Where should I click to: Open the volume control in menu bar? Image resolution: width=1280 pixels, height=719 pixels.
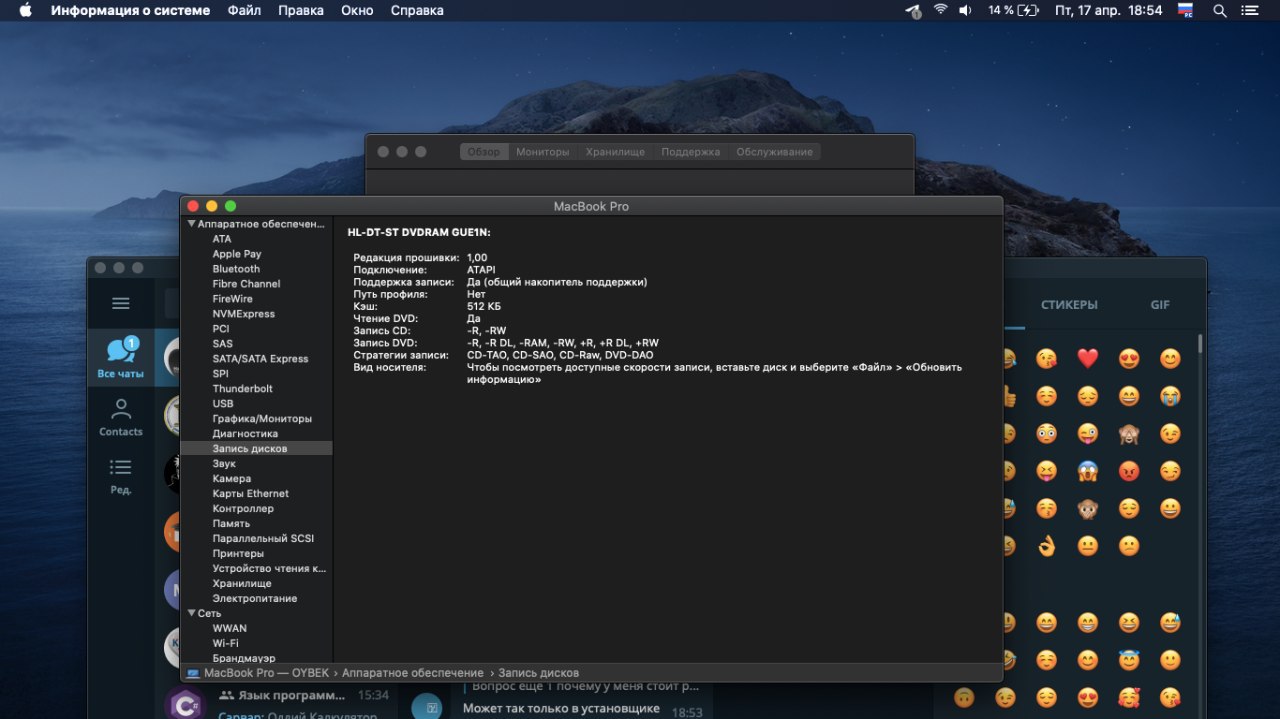point(965,10)
